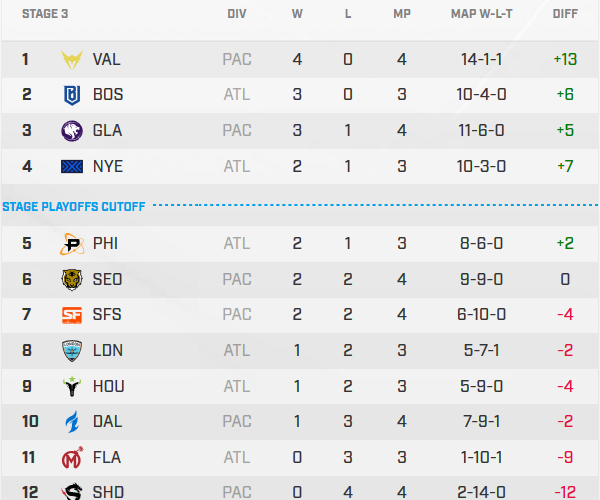Open the VAL team name link
The image size is (600, 500).
[x=106, y=59]
